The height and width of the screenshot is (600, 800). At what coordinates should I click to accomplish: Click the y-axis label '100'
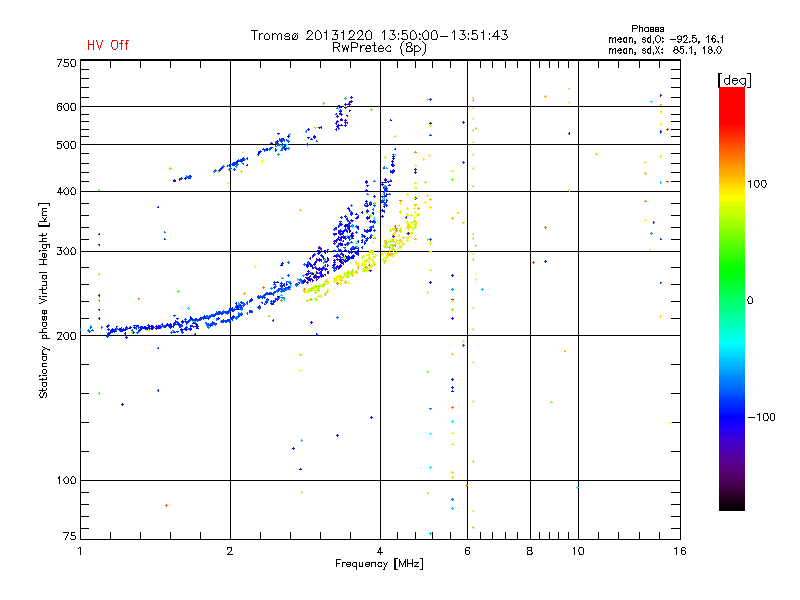point(66,481)
